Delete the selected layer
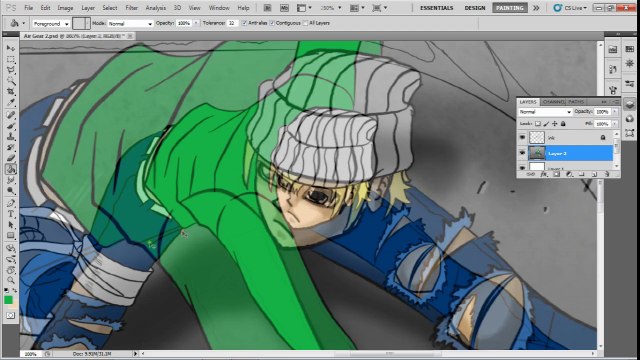This screenshot has width=640, height=360. click(x=607, y=174)
